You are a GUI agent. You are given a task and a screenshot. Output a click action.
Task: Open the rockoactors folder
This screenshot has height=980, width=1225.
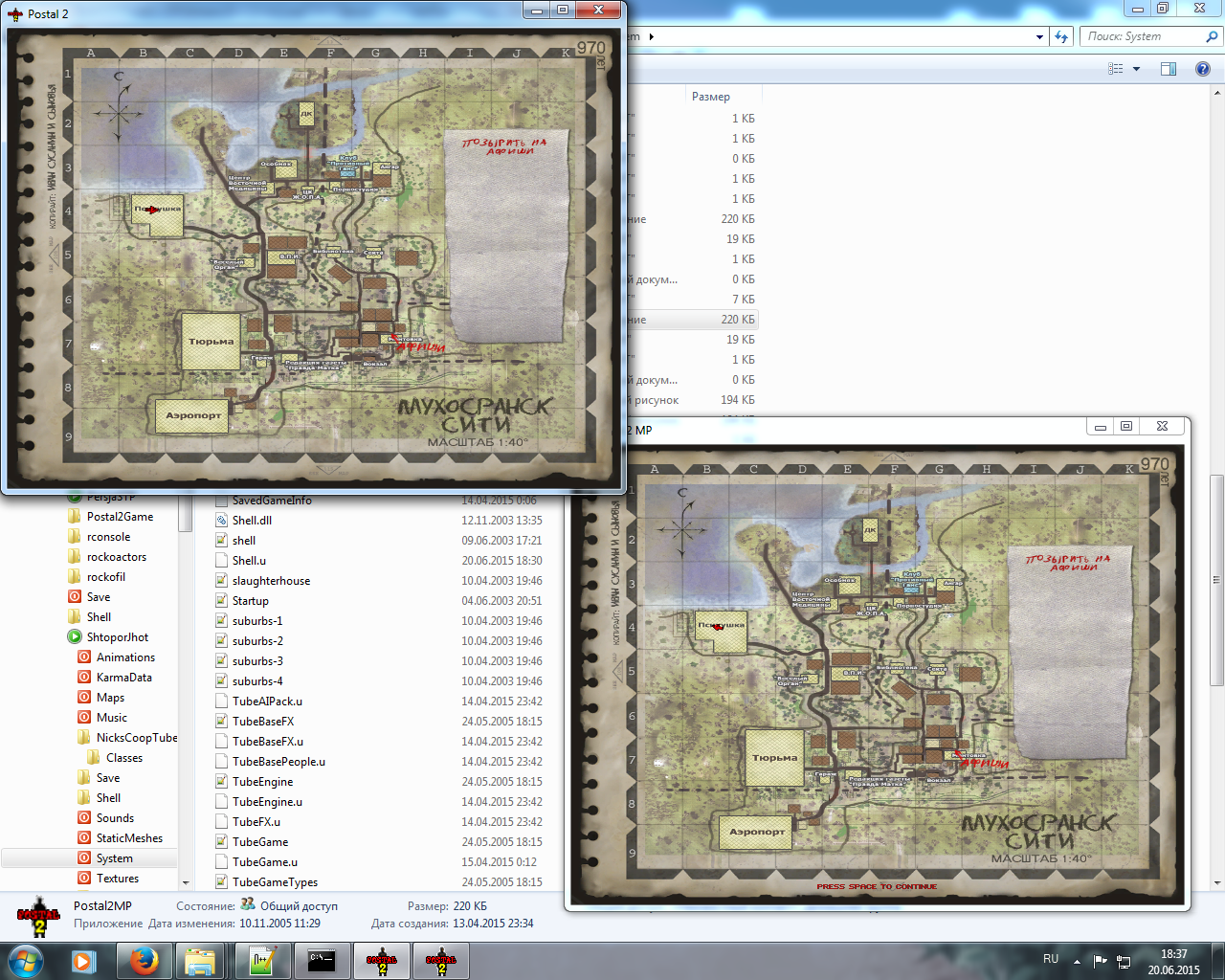coord(117,557)
